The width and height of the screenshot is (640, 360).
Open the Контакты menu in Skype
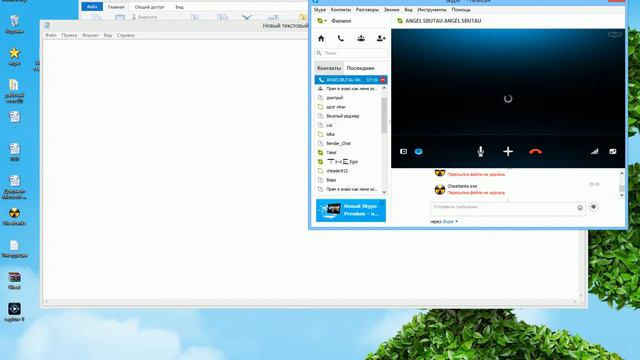point(341,9)
